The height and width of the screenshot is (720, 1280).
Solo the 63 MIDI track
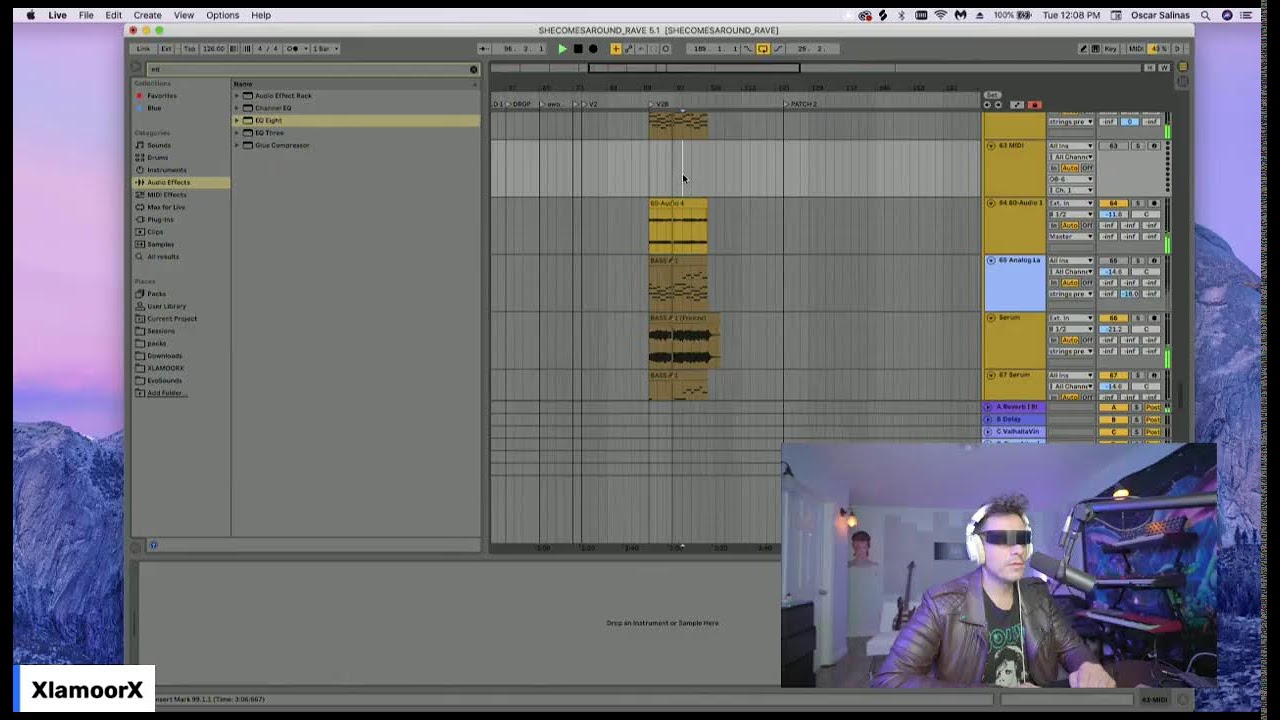1138,146
